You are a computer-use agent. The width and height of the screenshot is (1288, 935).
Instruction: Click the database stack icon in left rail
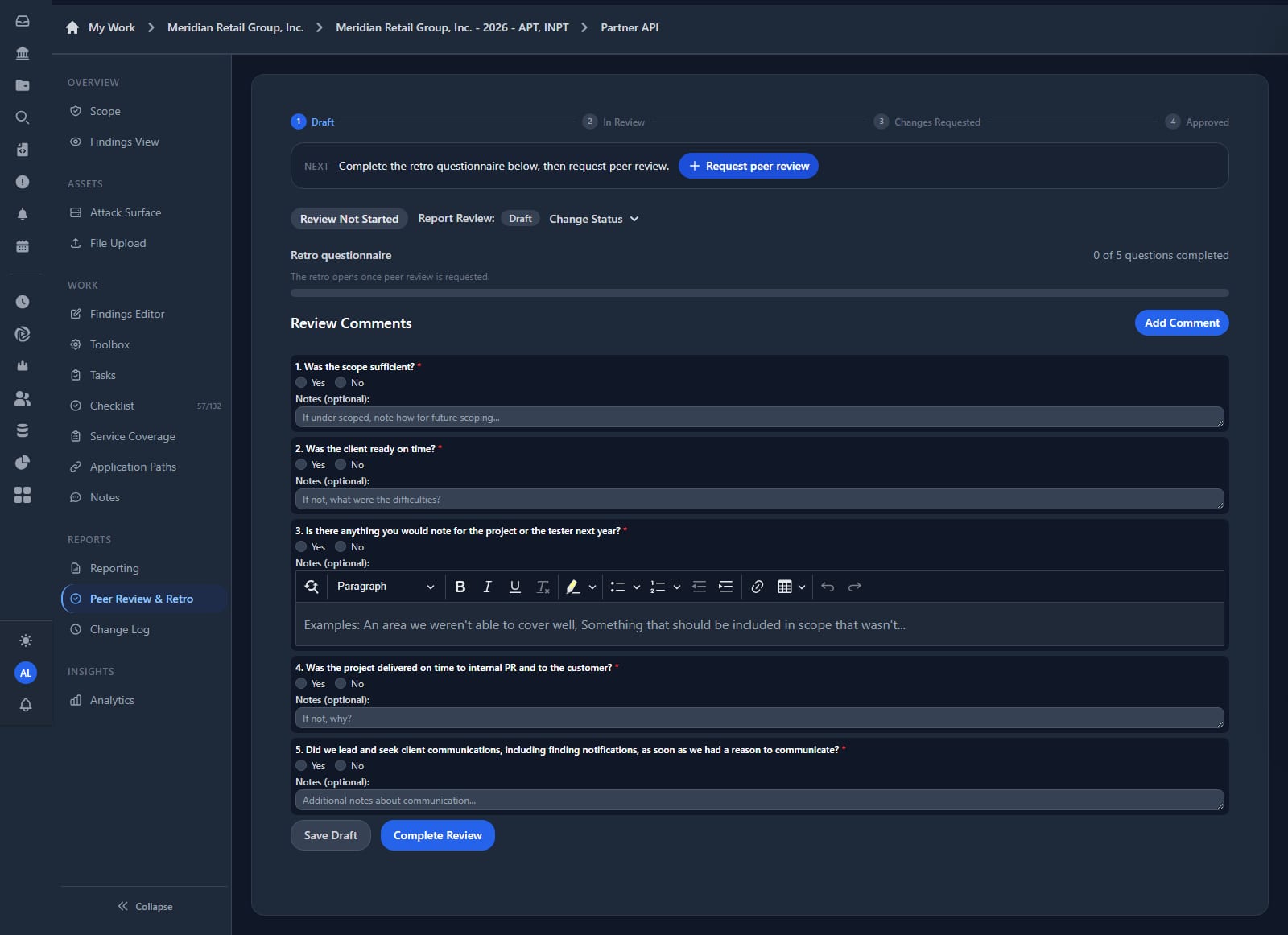[x=23, y=430]
